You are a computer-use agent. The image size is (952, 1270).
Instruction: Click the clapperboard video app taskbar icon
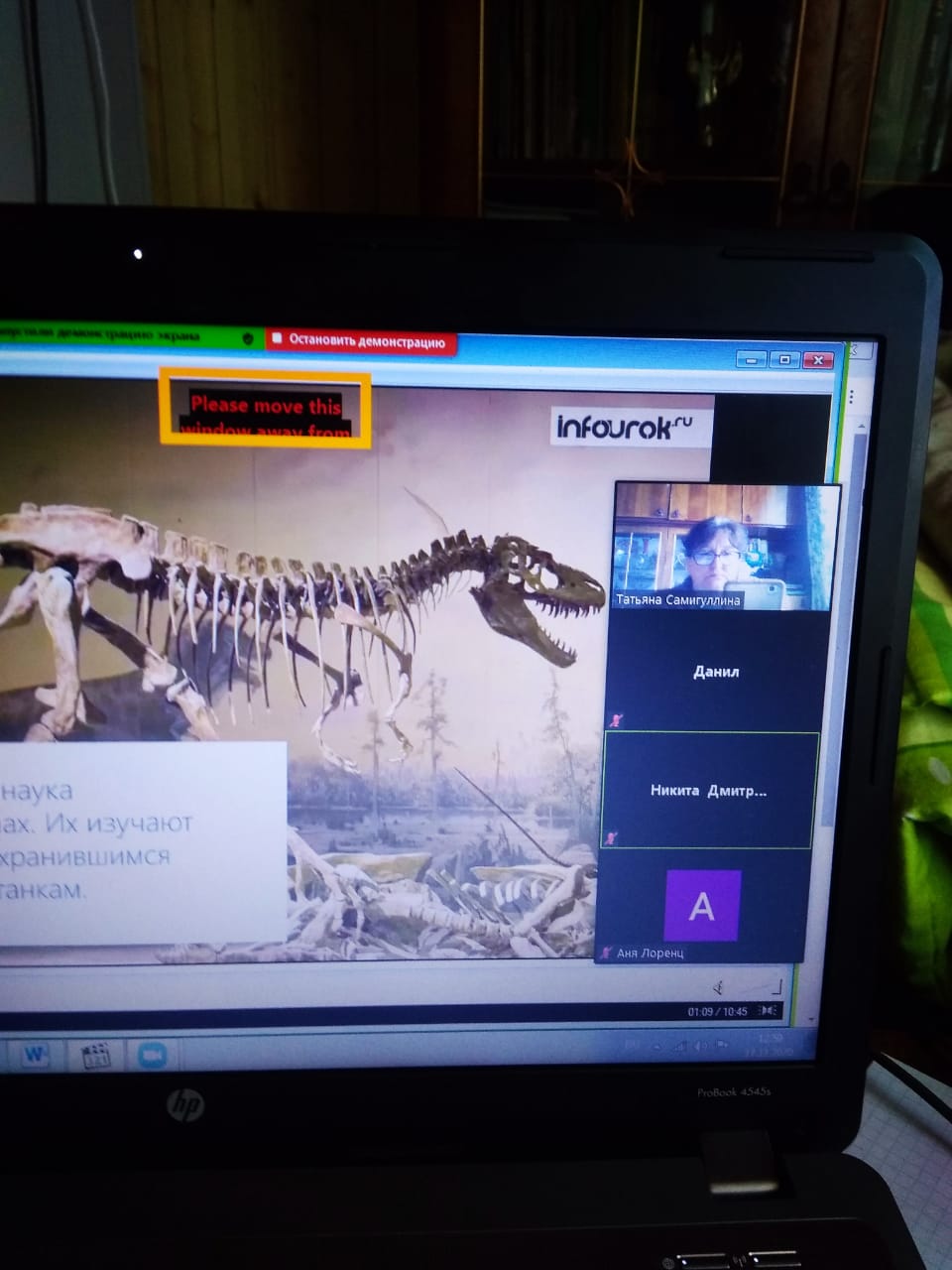(x=96, y=1056)
